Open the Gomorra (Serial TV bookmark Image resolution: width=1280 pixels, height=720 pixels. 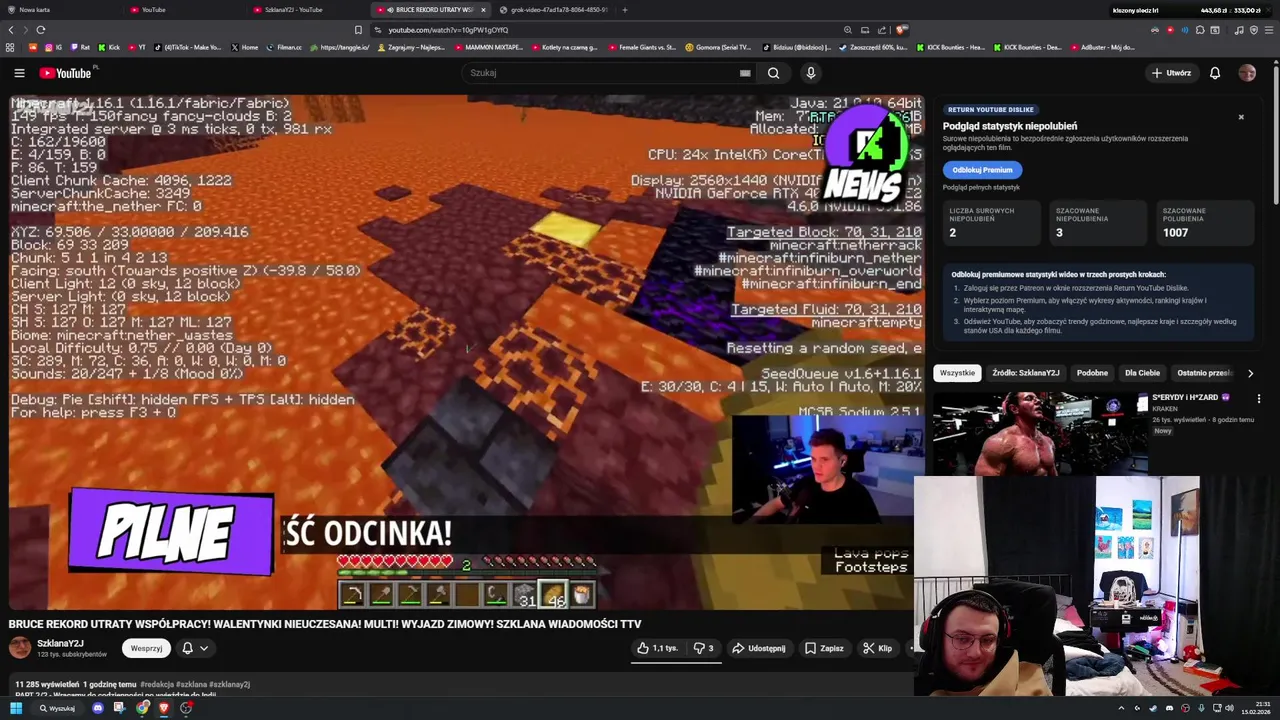tap(718, 47)
